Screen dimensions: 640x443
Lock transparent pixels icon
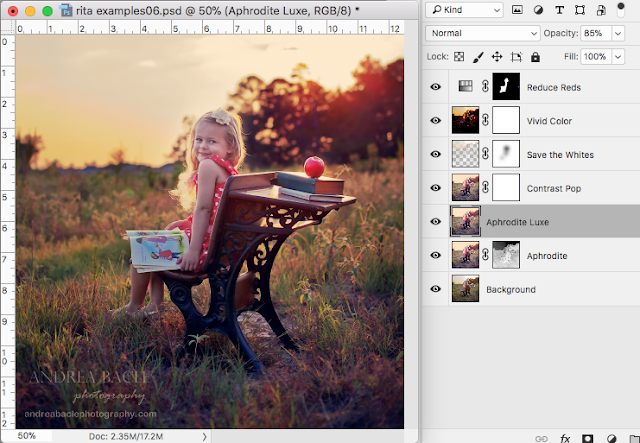tap(459, 57)
